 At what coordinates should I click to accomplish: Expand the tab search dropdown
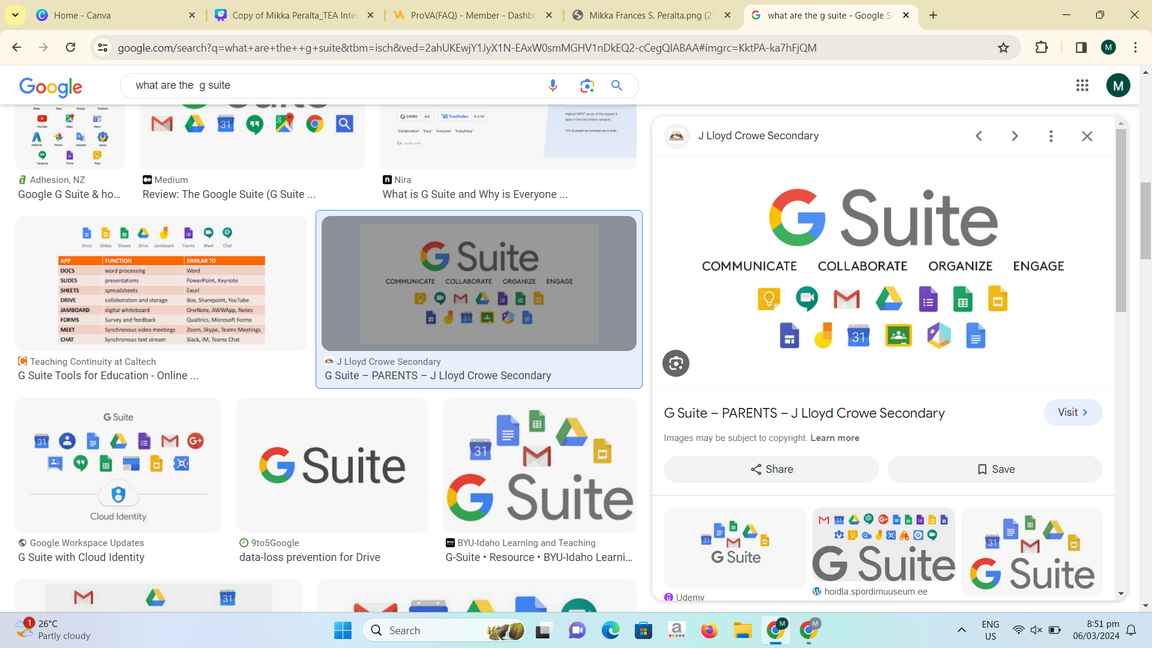coord(15,15)
